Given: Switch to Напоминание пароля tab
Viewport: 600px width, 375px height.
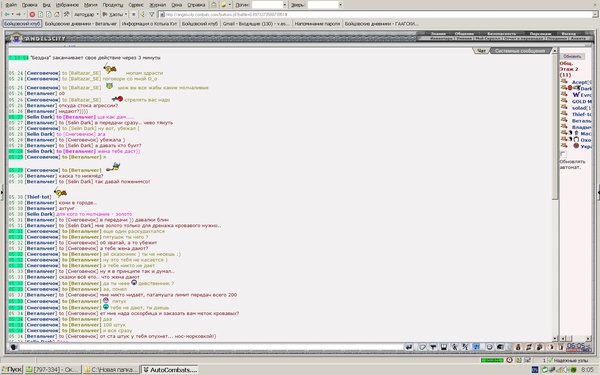Looking at the screenshot, I should [x=317, y=24].
